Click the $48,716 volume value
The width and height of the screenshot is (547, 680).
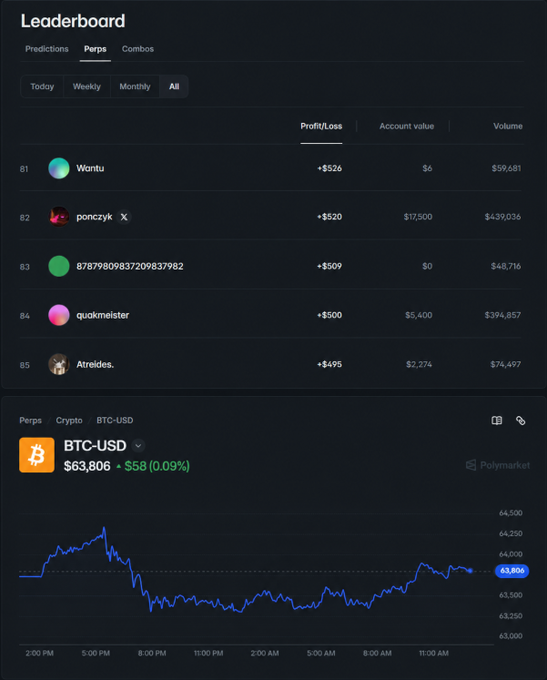point(506,266)
